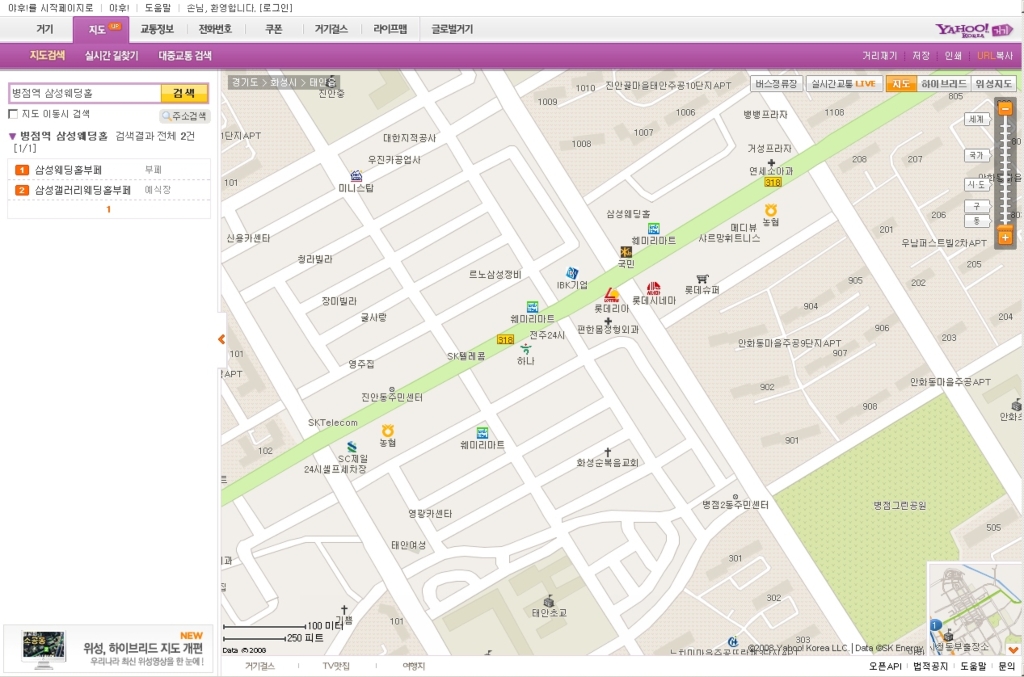Toggle the mini overview map arrow

[x=1013, y=650]
